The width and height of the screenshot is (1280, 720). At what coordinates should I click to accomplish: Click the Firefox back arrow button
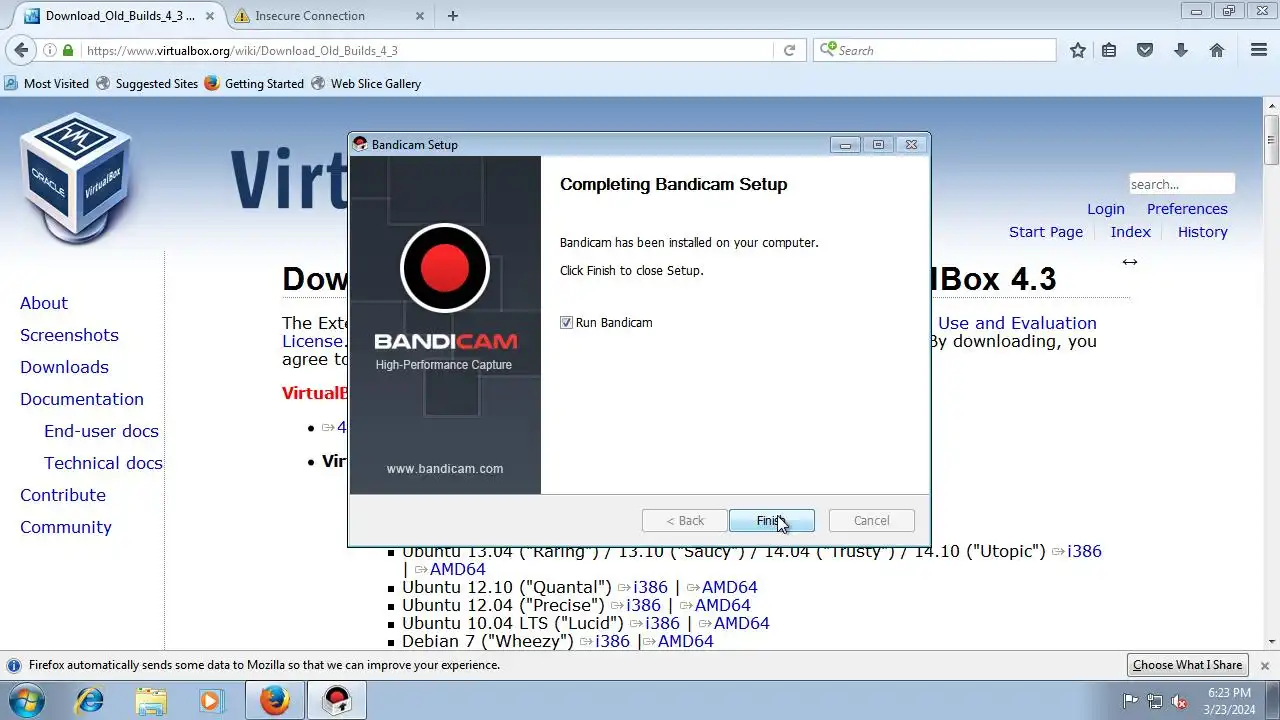tap(21, 50)
